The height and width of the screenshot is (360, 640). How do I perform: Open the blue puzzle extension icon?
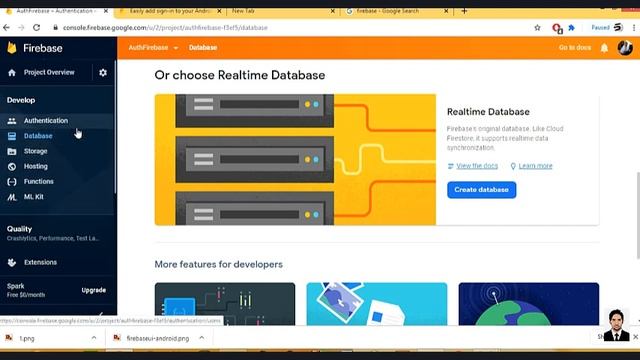571,27
